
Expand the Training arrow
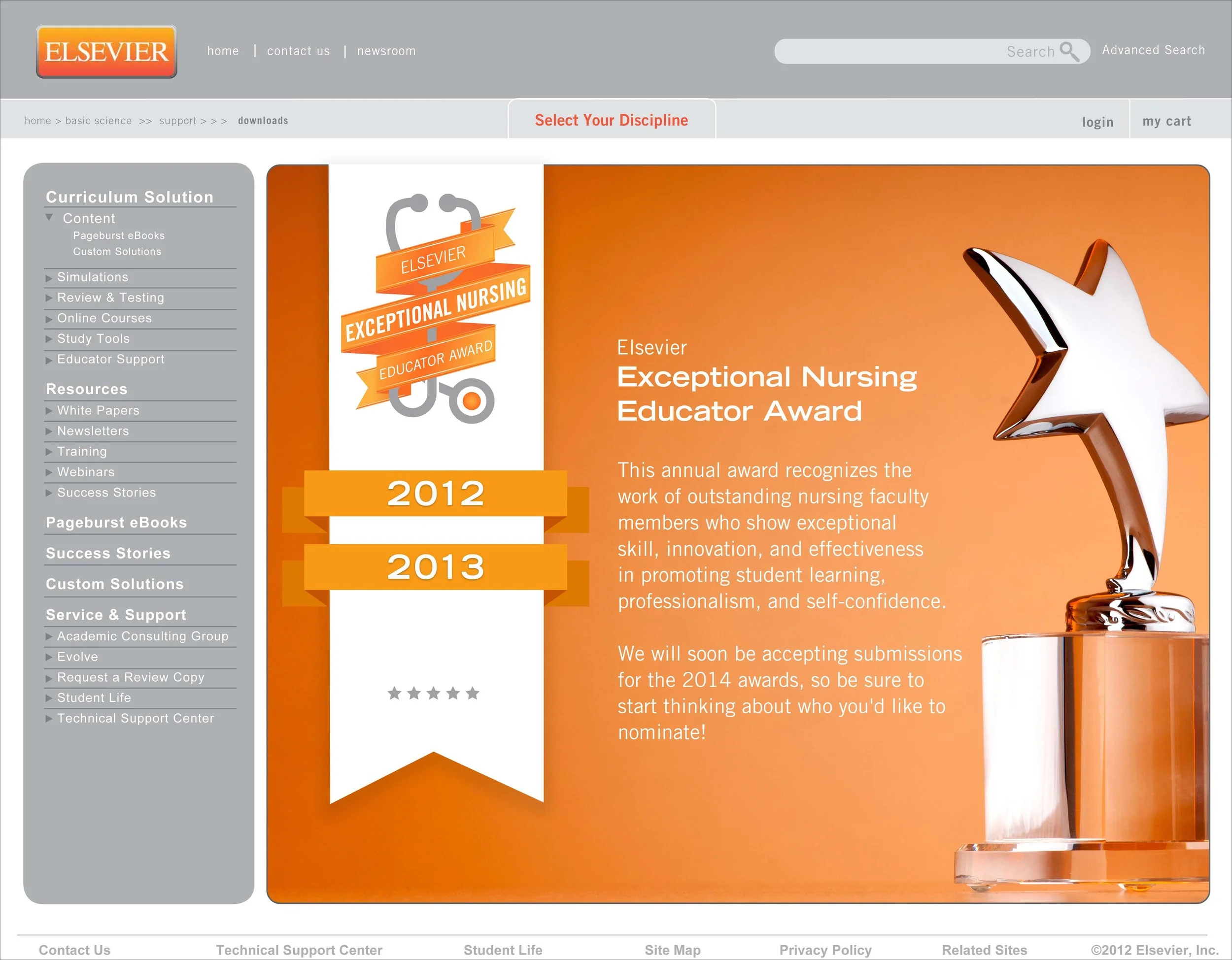pos(49,452)
